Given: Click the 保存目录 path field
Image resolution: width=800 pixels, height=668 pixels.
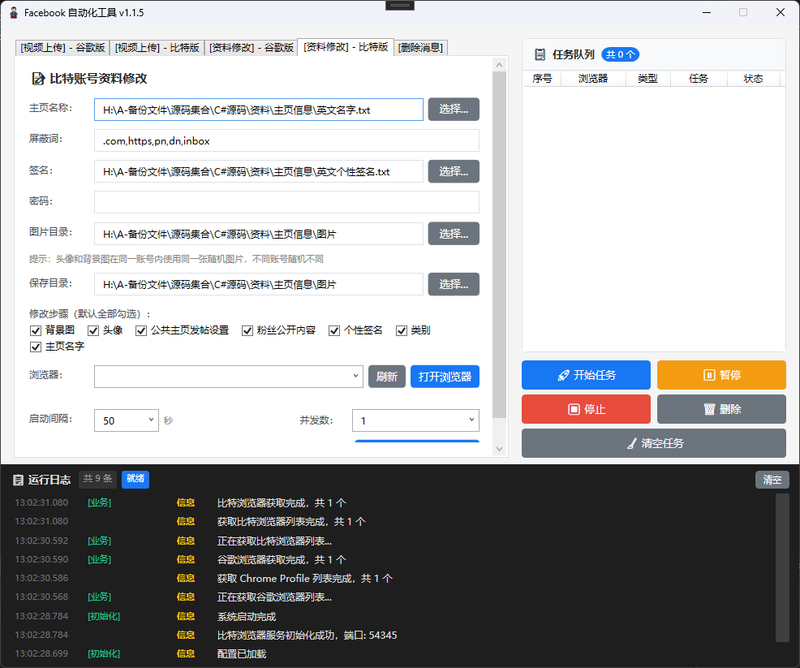Looking at the screenshot, I should 259,284.
